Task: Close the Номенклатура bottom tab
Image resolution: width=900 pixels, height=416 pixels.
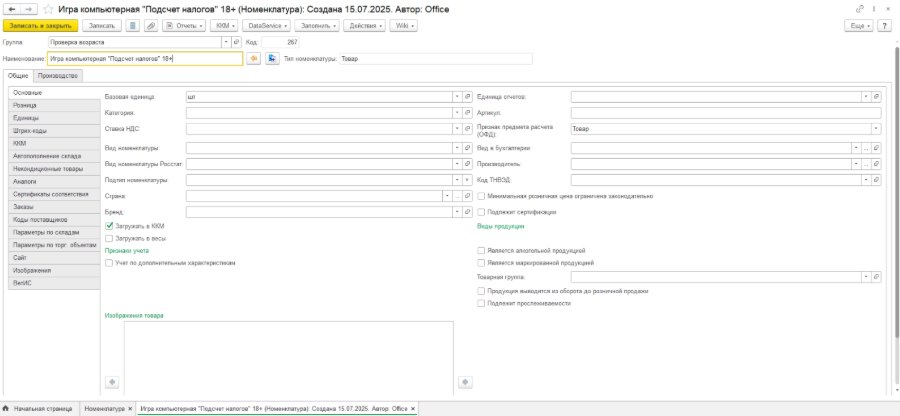Action: coord(130,409)
